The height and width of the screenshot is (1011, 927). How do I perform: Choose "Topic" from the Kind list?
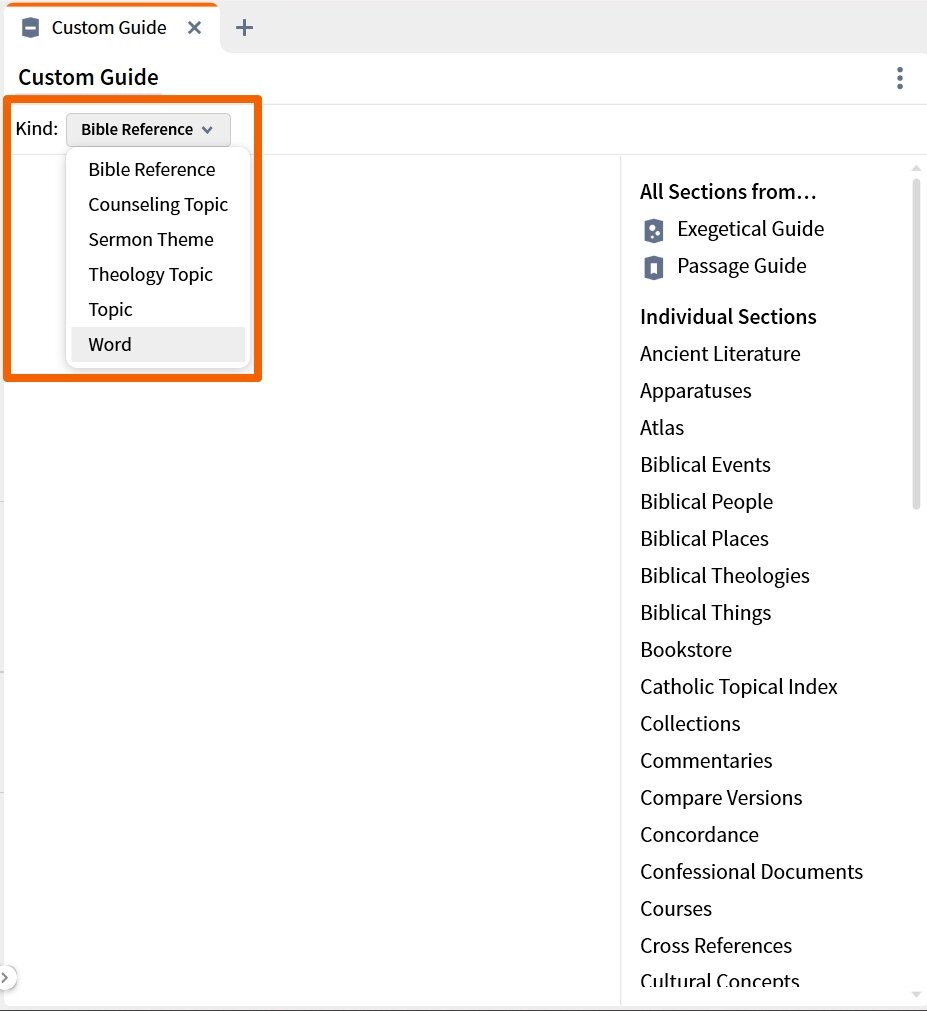(109, 309)
